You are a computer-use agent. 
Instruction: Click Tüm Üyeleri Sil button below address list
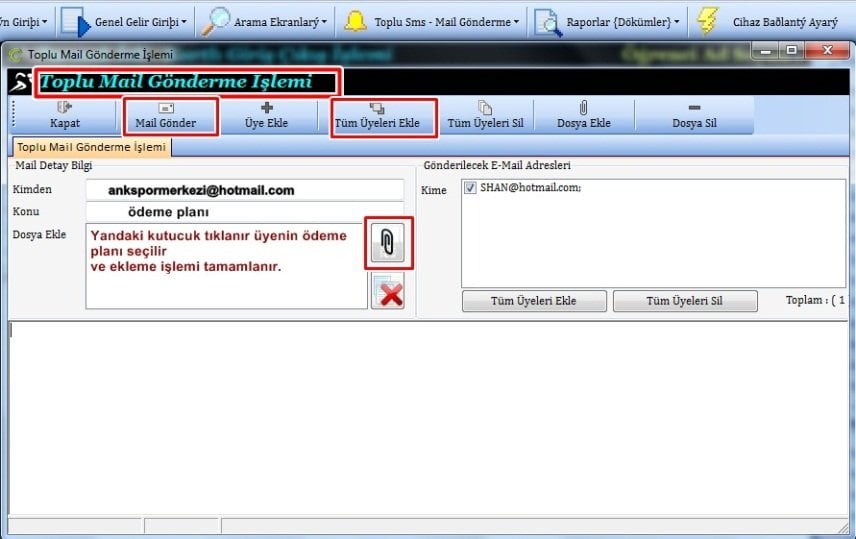tap(684, 301)
